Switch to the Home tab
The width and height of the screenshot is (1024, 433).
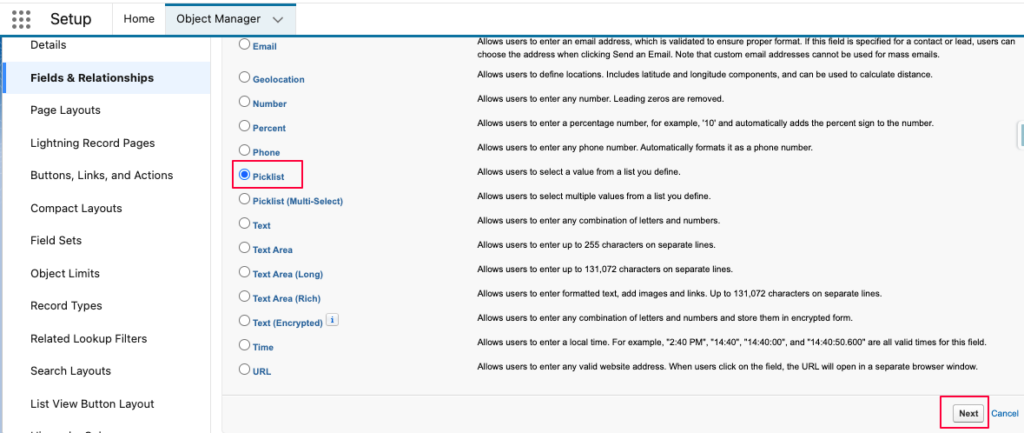[x=138, y=19]
